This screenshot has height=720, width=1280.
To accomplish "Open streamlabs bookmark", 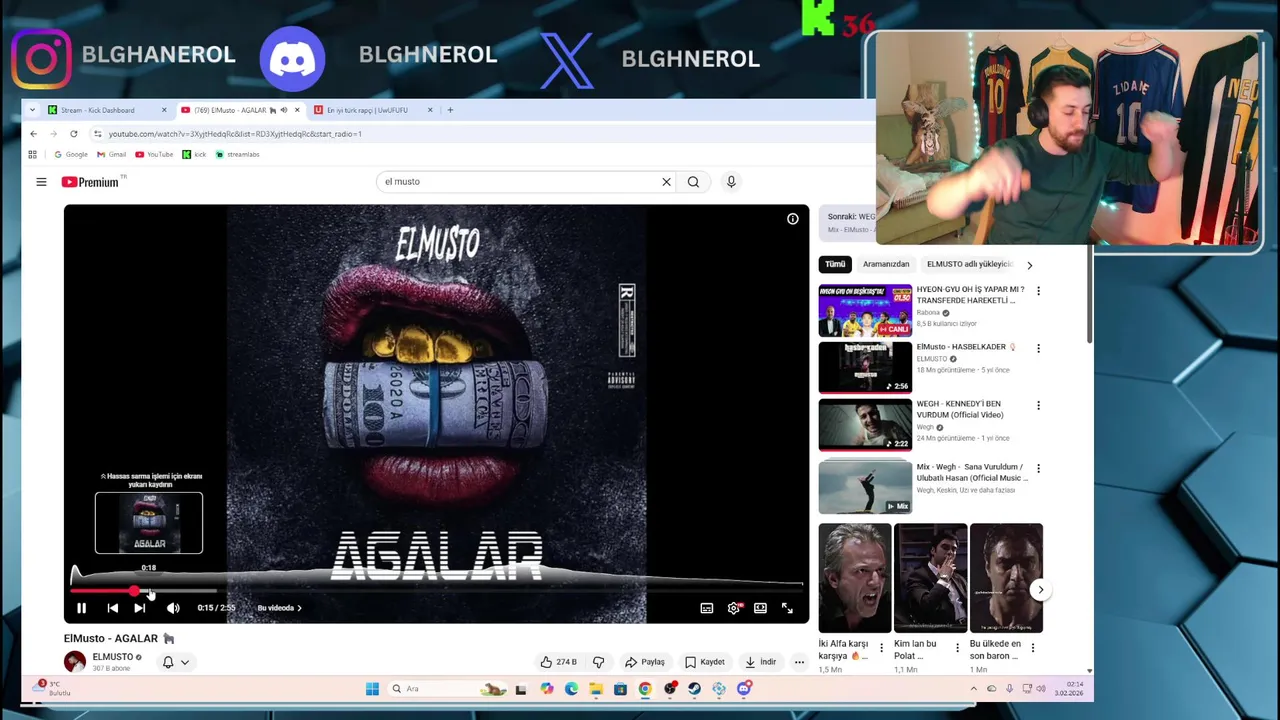I will tap(237, 155).
